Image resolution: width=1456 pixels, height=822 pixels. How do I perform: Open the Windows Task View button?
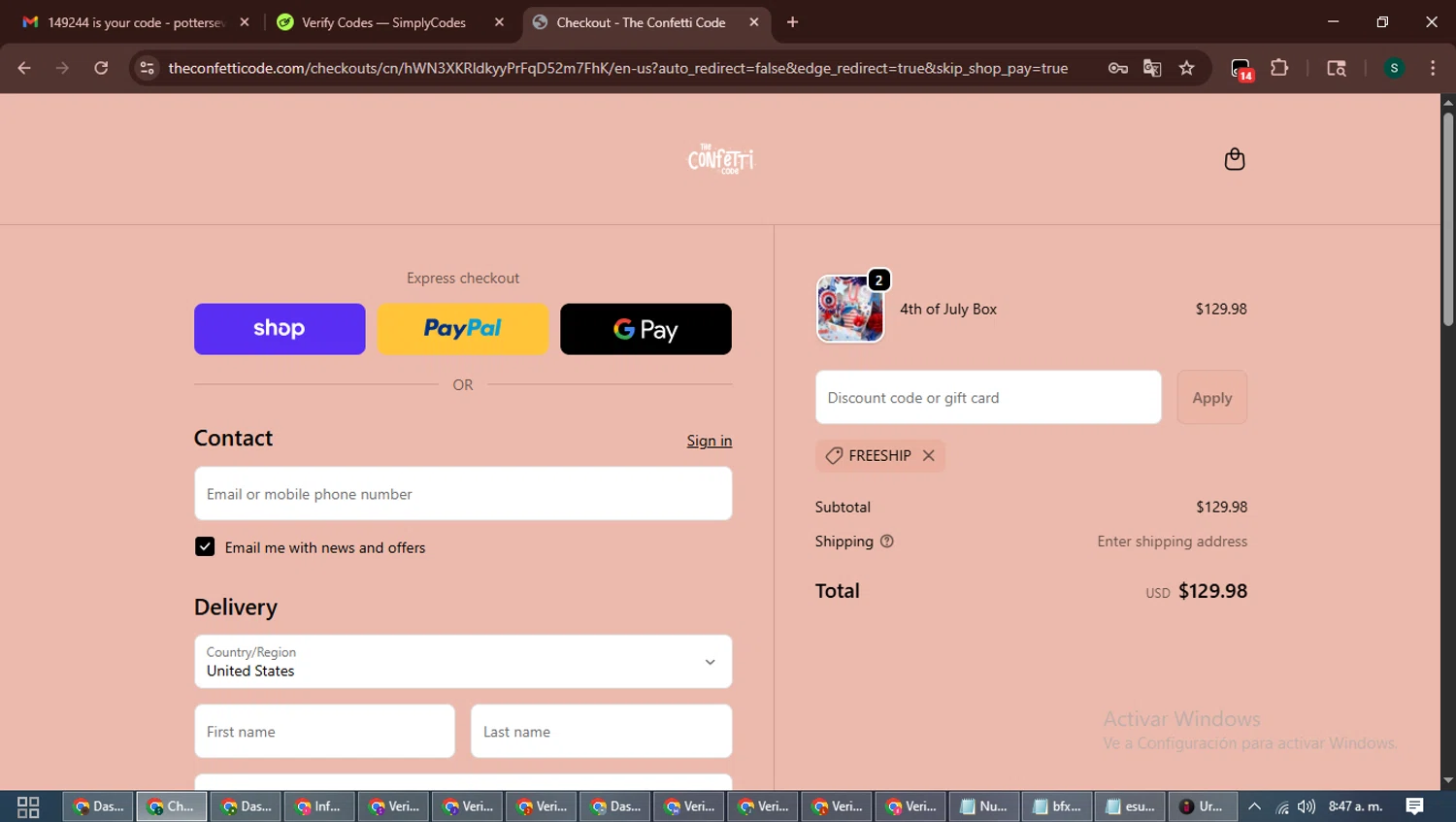click(28, 806)
